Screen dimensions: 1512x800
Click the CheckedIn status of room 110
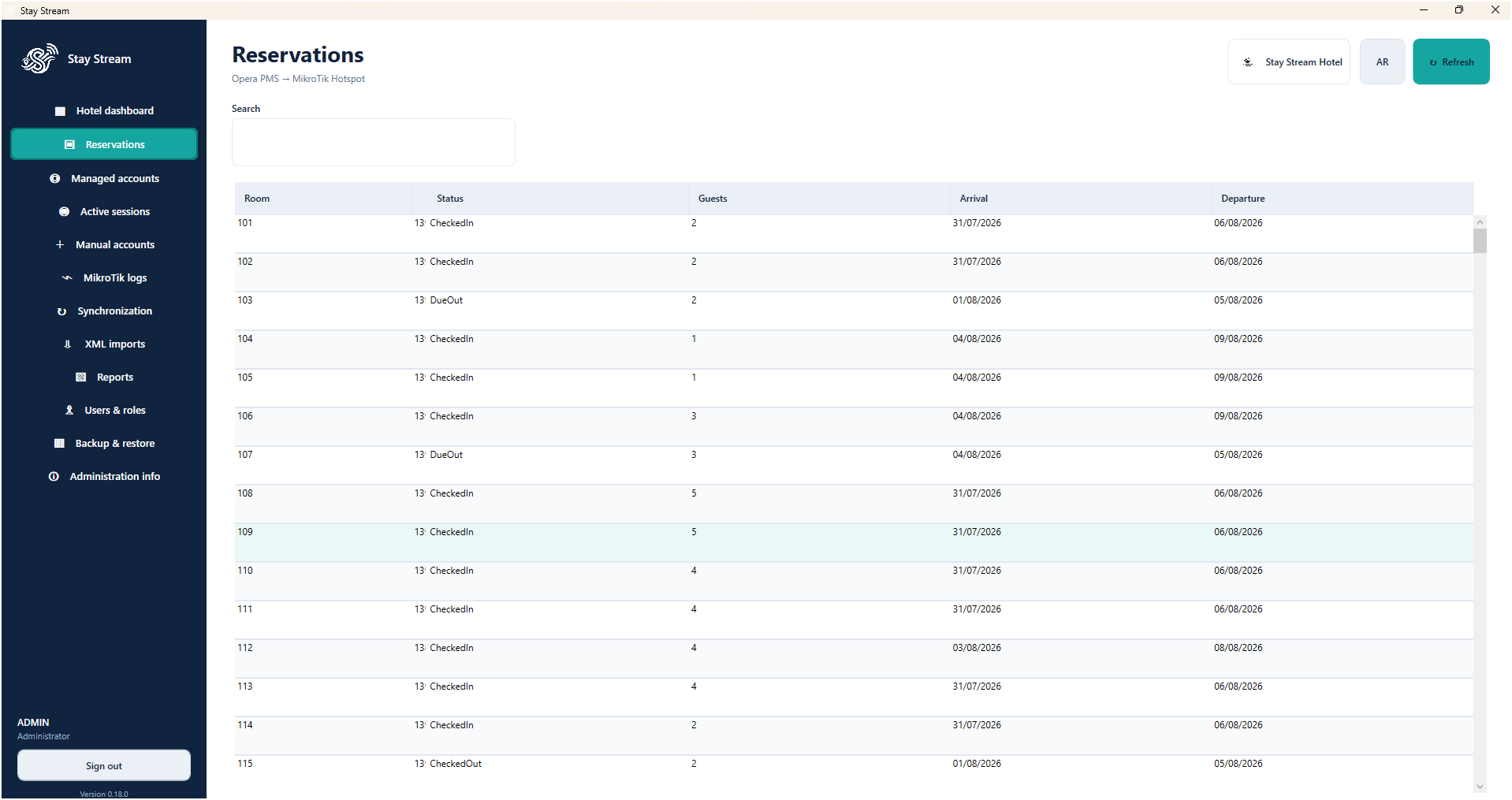(452, 571)
